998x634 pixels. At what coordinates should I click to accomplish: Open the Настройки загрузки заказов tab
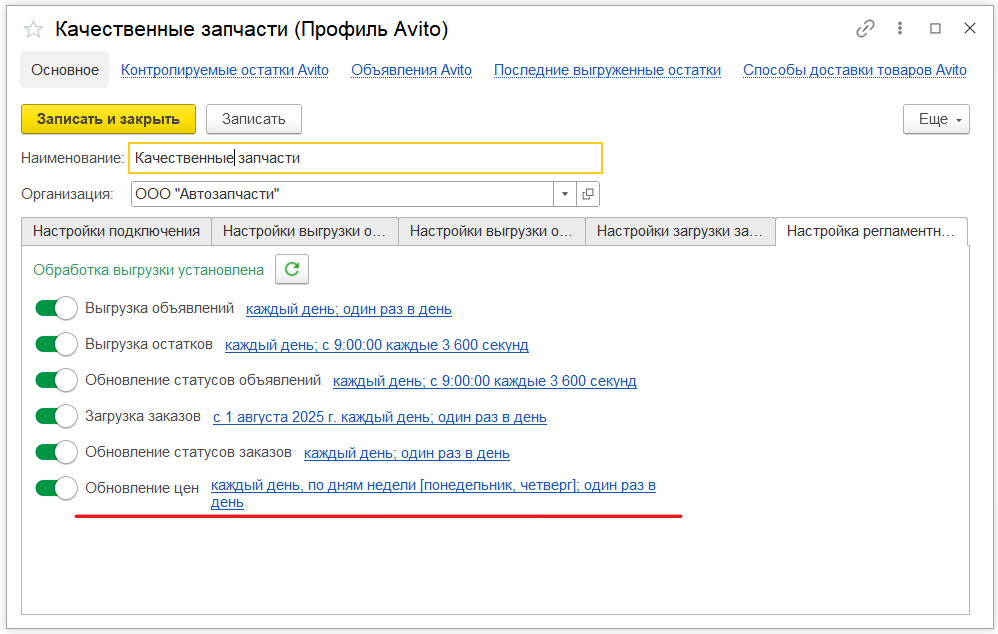(679, 231)
